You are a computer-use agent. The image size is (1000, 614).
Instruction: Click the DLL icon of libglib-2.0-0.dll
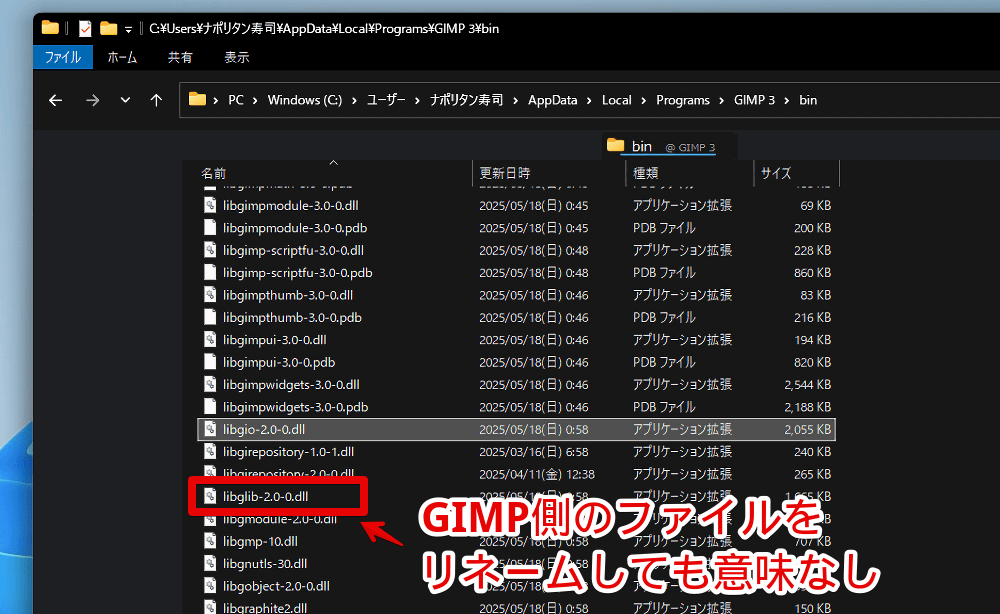(210, 496)
